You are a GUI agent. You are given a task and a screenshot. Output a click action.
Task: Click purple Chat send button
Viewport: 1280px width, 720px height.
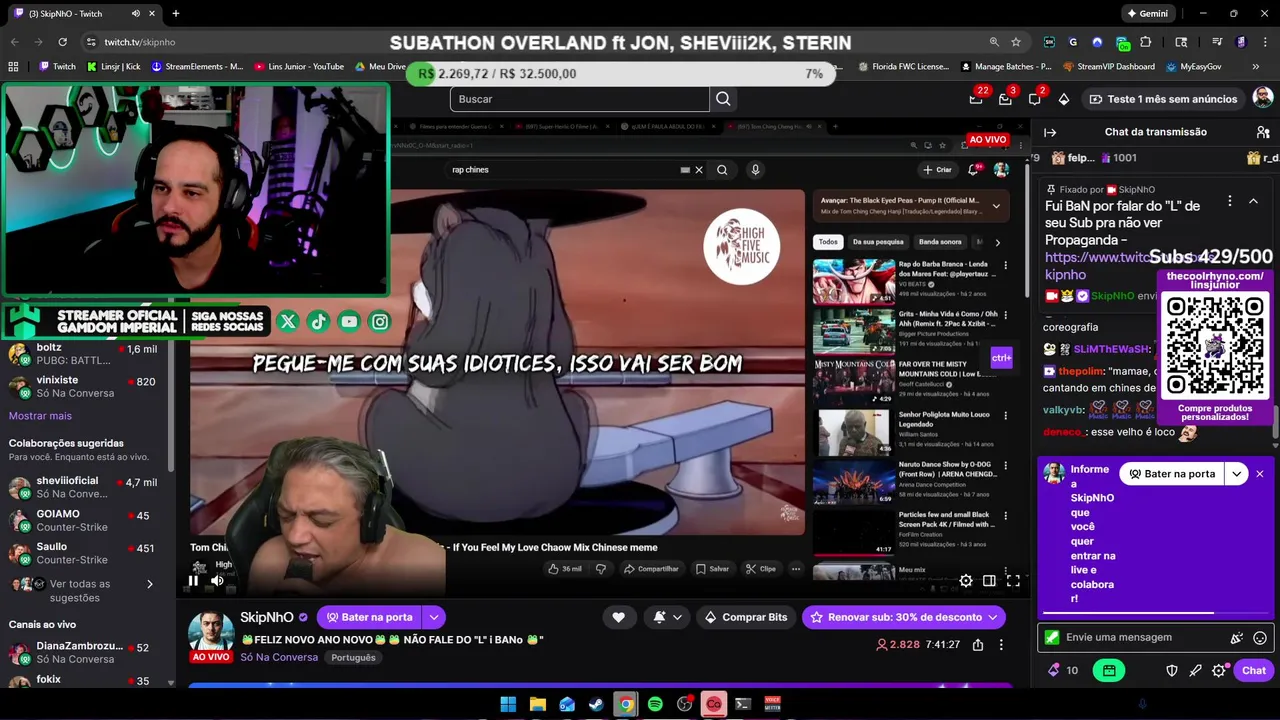click(1254, 671)
